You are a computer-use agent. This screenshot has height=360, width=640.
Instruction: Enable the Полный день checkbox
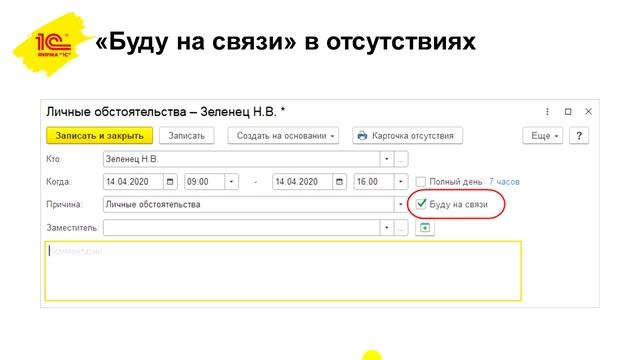[420, 182]
